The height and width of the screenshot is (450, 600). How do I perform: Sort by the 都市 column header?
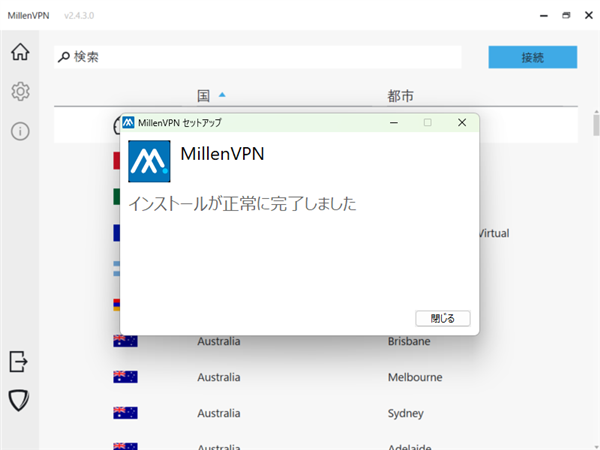click(x=400, y=96)
